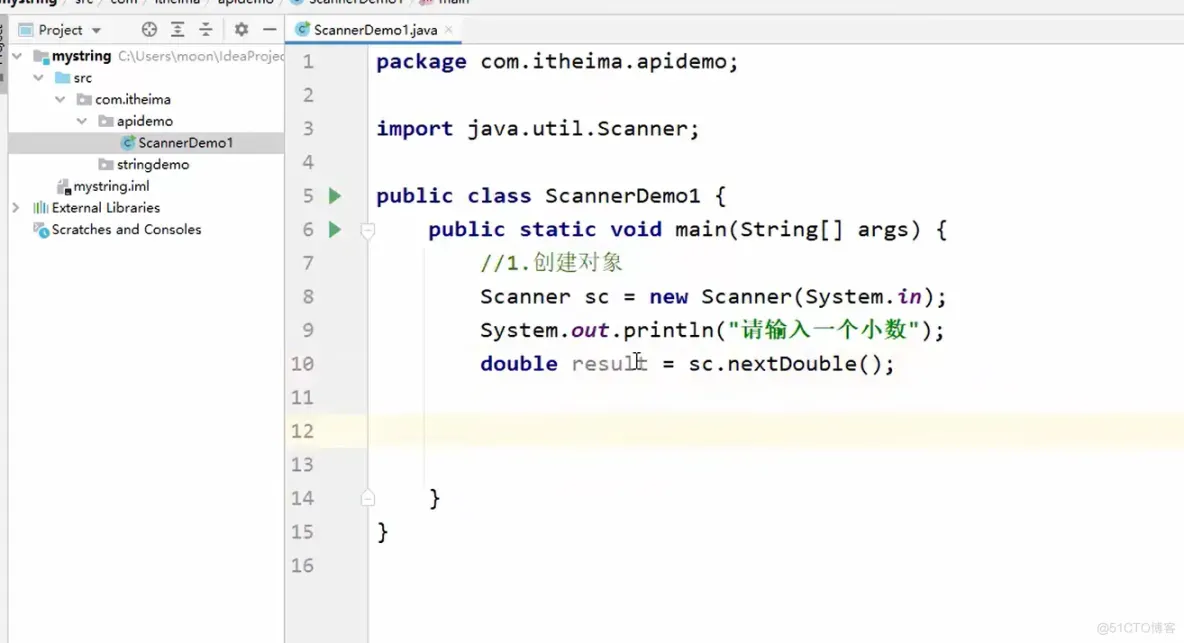Click the Collapse All icon in Project panel

tap(205, 29)
